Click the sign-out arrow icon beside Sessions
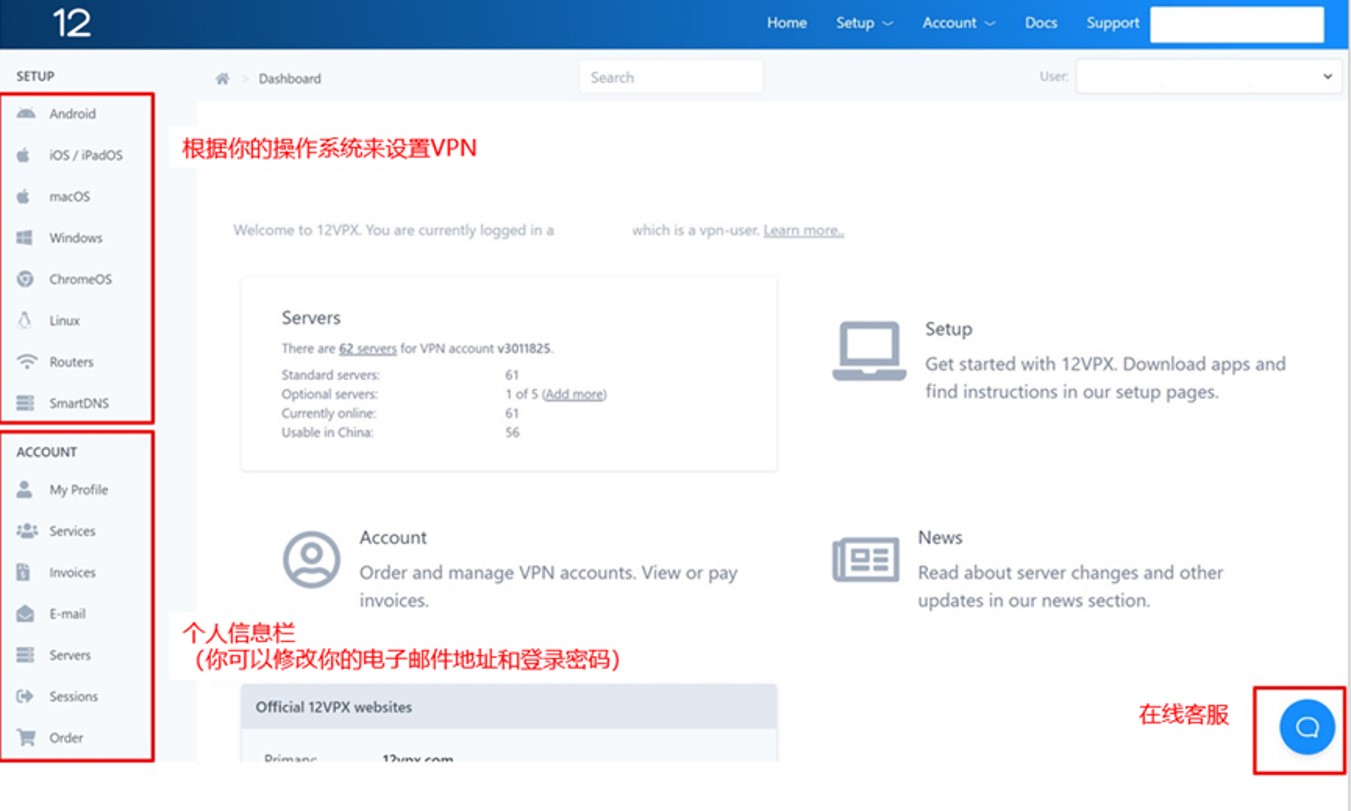Image resolution: width=1351 pixels, height=811 pixels. (26, 696)
